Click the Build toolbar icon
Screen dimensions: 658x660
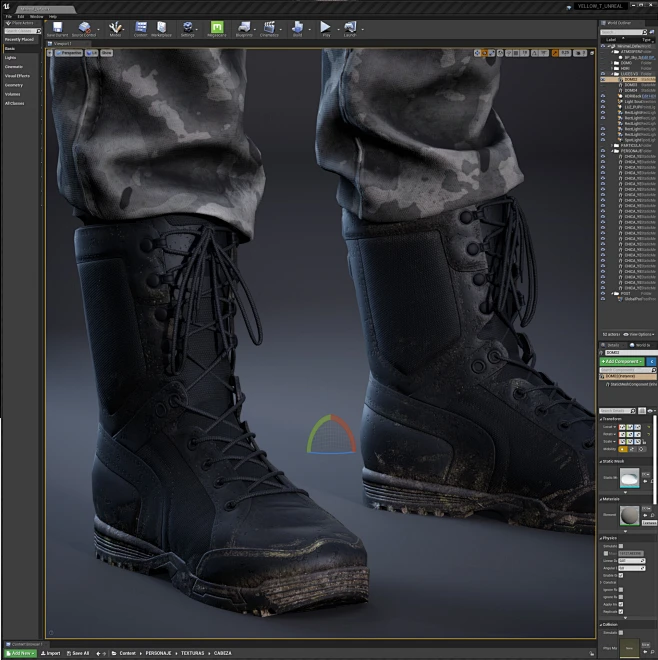tap(298, 29)
